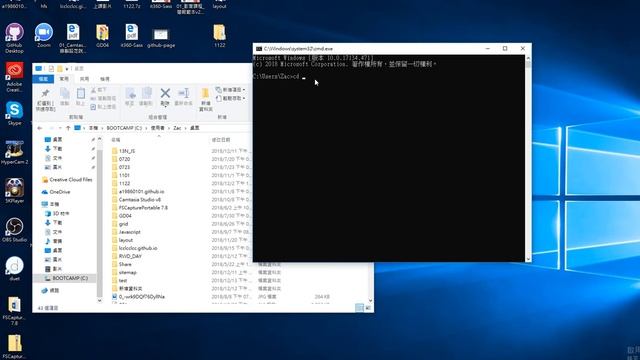Image resolution: width=640 pixels, height=360 pixels.
Task: Open the it360-Sass PDF icon
Action: tap(131, 36)
